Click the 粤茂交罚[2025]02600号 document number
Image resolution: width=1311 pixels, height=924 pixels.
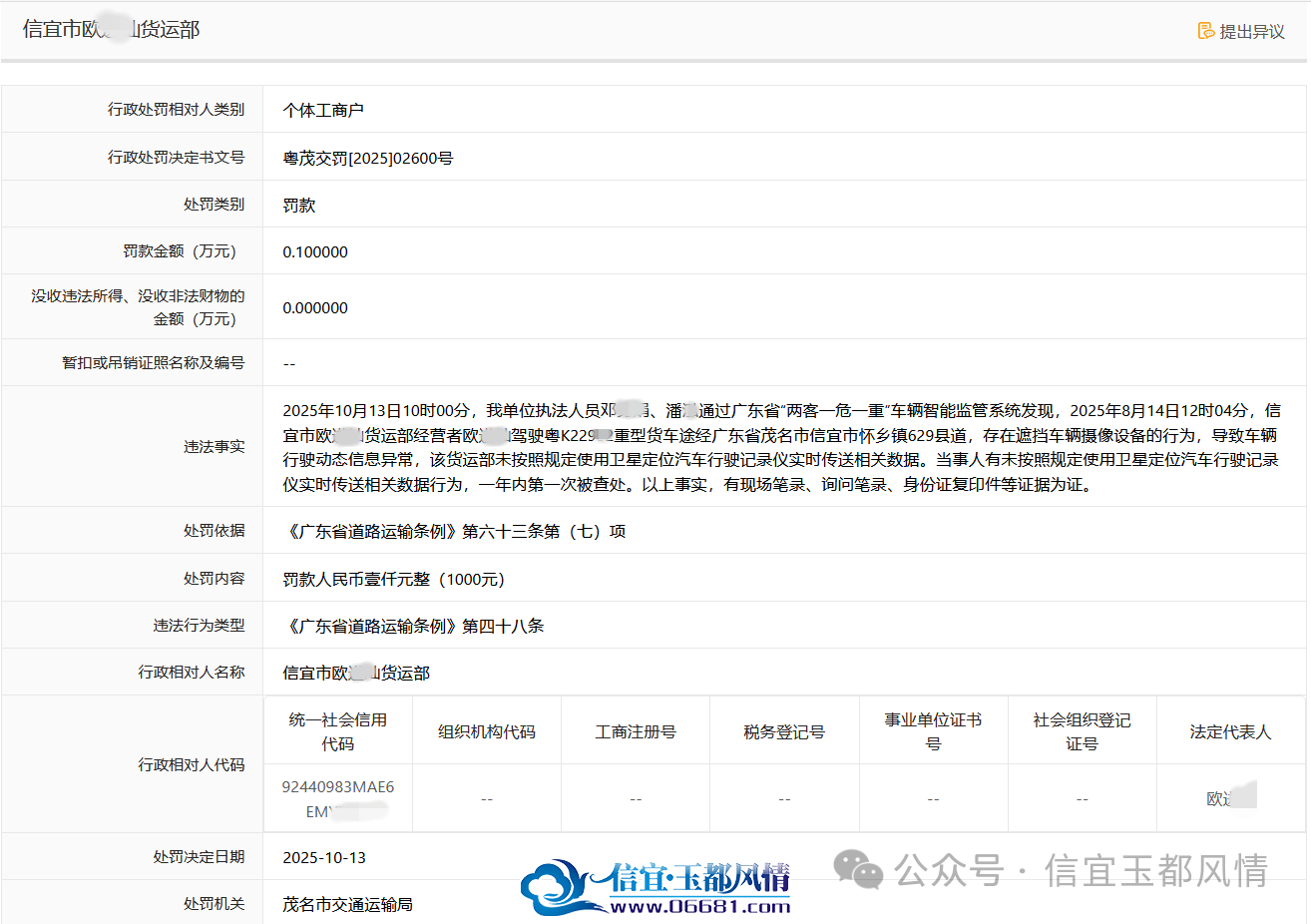368,158
